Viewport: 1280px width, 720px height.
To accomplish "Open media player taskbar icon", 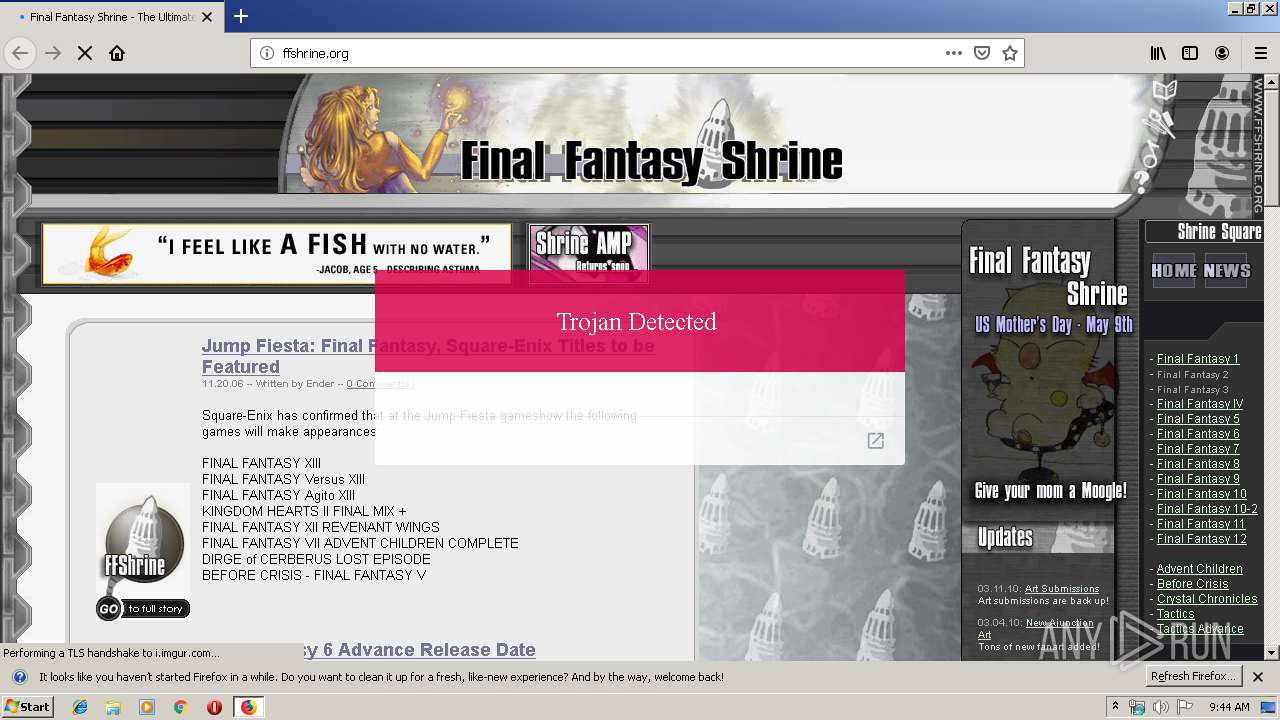I will click(x=147, y=707).
